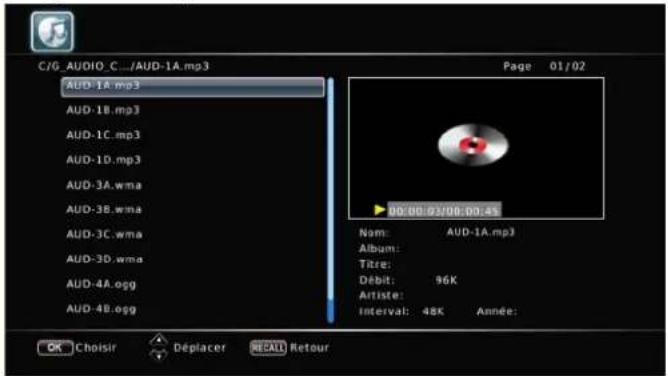Click the Retour label text
This screenshot has width=668, height=376.
310,348
